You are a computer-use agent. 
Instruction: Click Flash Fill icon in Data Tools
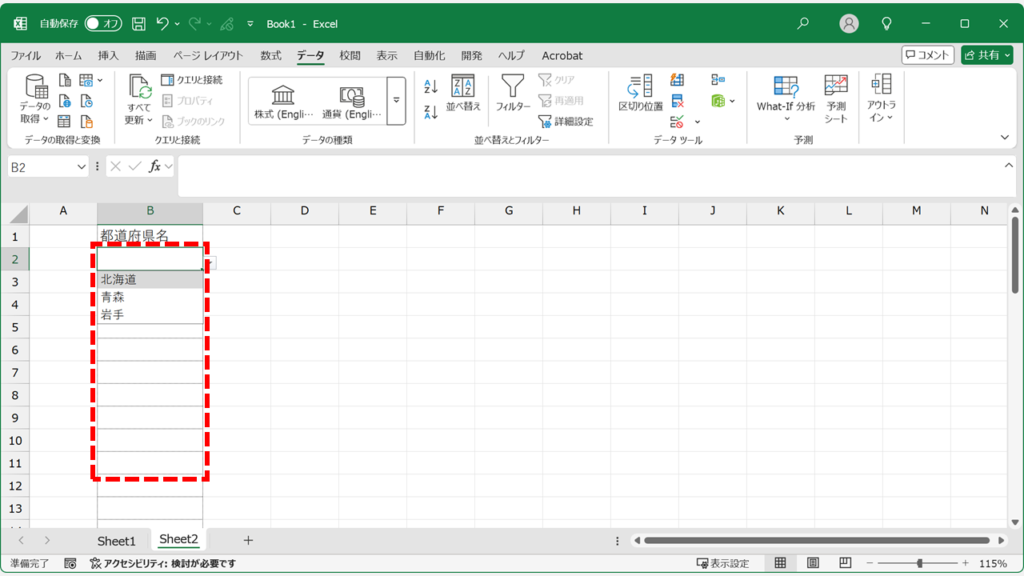[x=677, y=80]
